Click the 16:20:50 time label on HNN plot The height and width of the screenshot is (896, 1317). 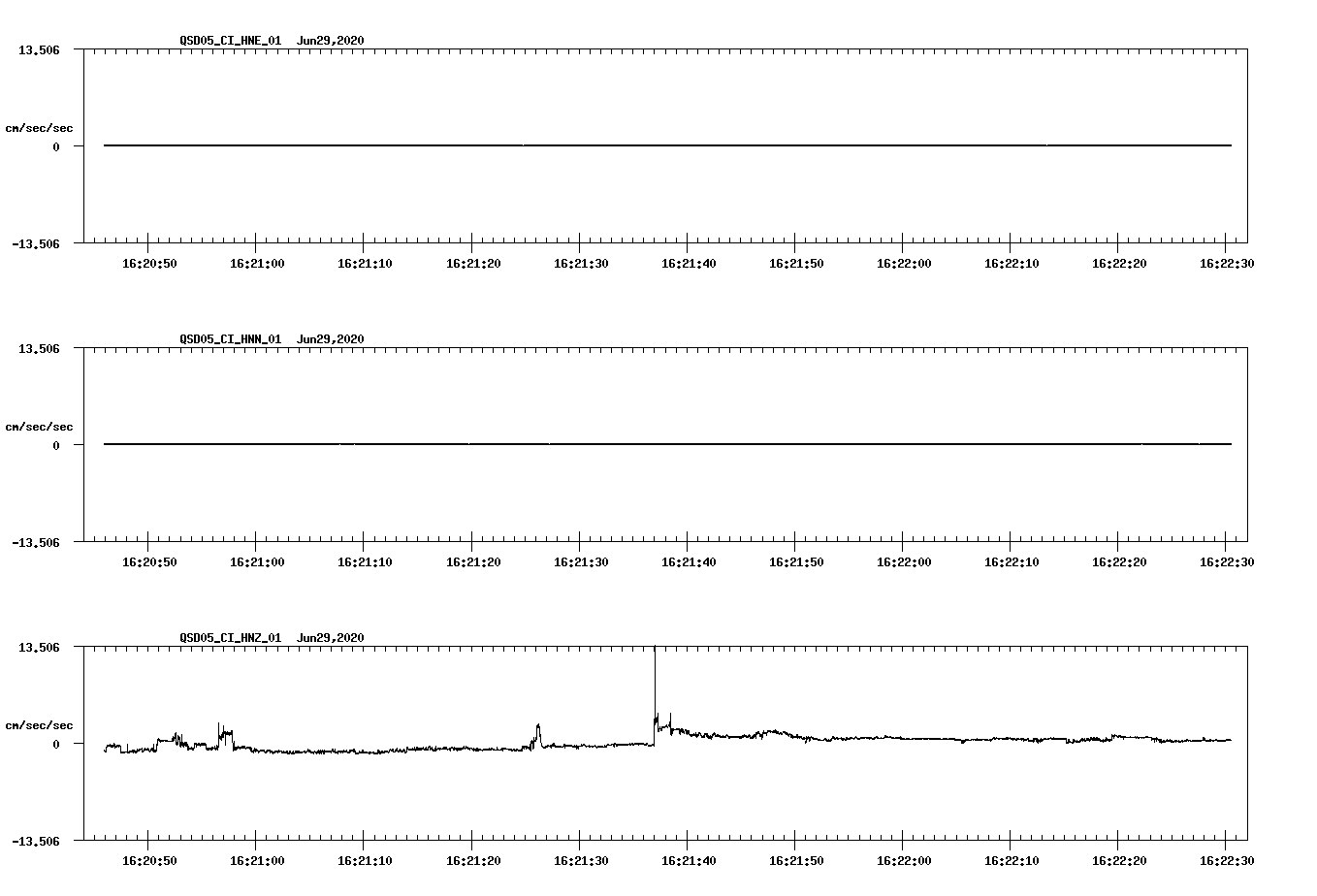[148, 562]
